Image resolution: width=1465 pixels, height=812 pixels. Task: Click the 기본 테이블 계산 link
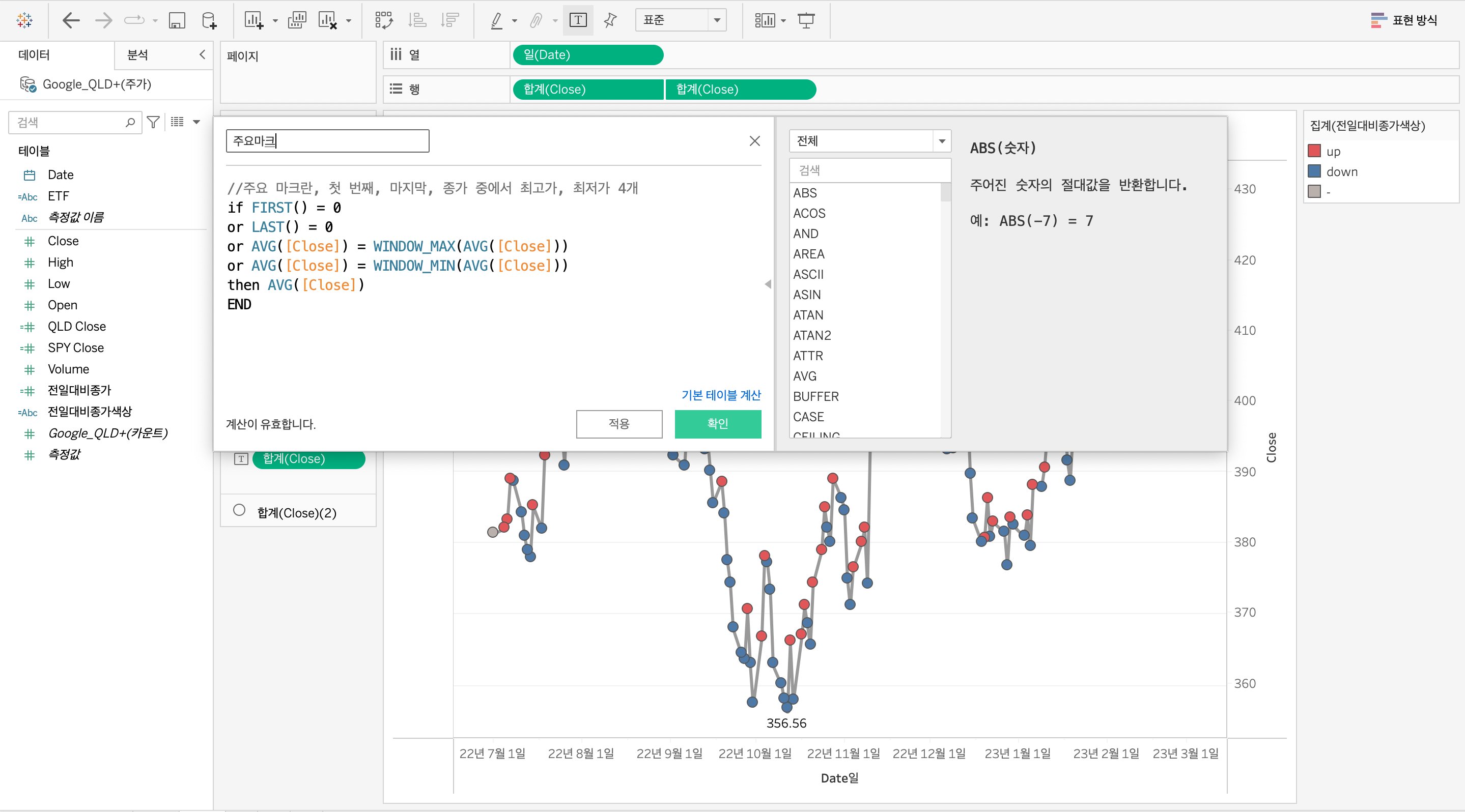[x=721, y=395]
